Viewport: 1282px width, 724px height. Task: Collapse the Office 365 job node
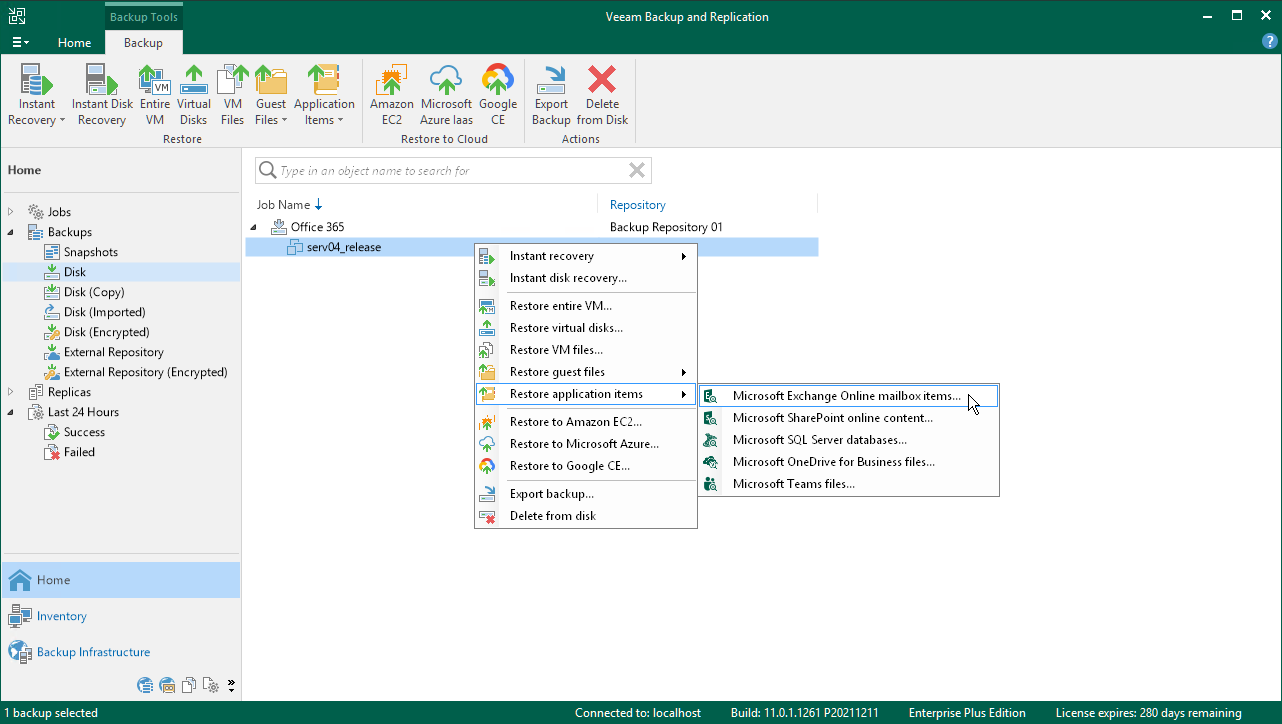pos(254,227)
